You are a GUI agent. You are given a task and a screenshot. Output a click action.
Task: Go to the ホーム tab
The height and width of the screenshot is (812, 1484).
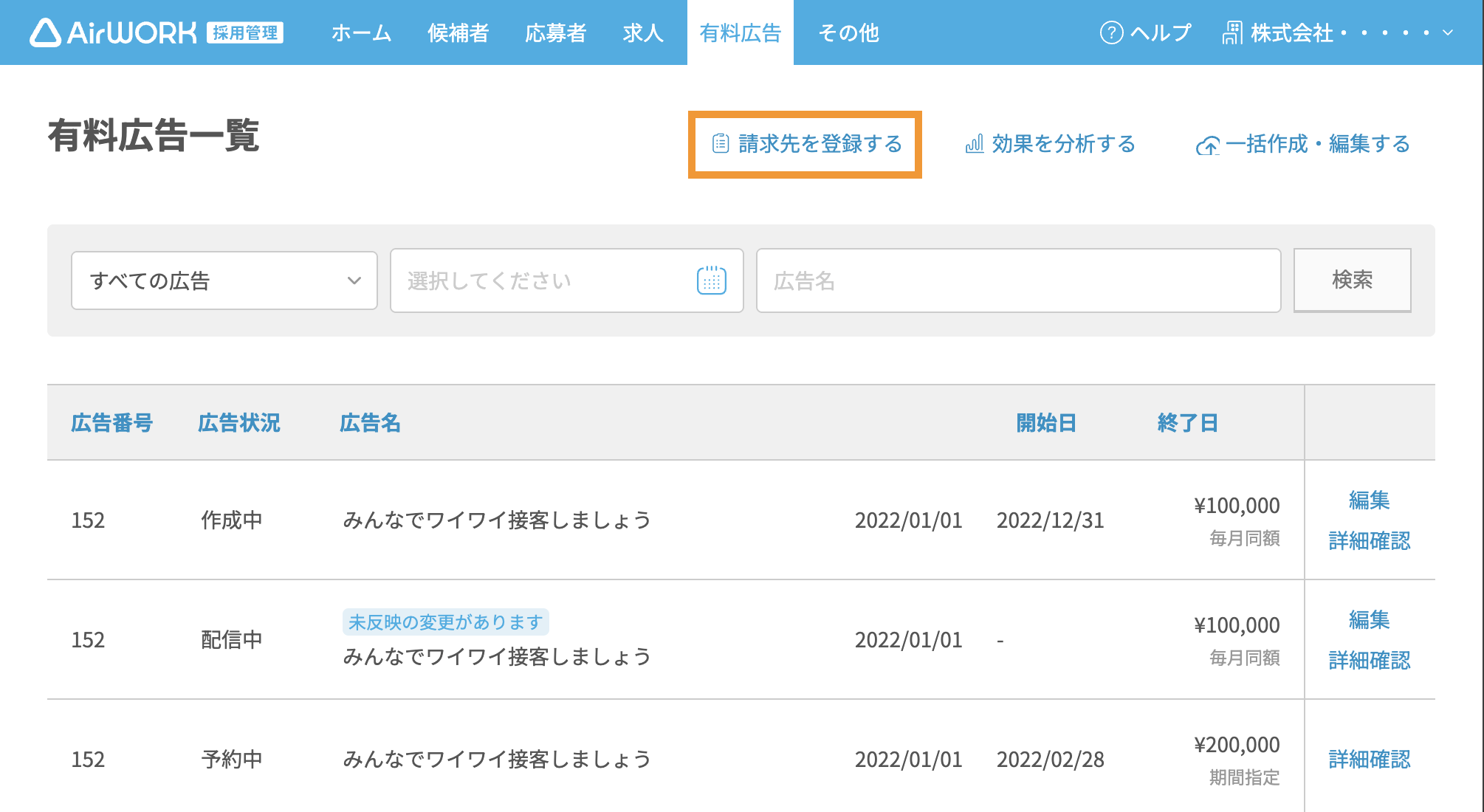tap(361, 32)
